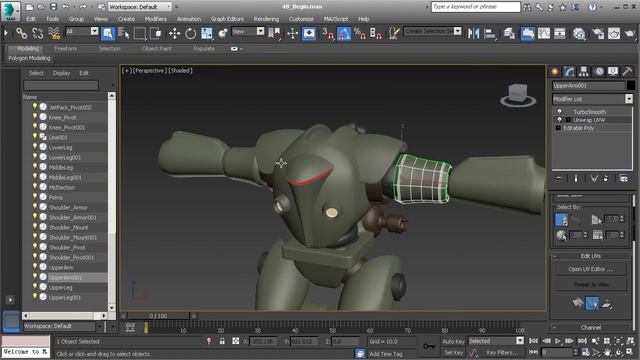The width and height of the screenshot is (640, 360).
Task: Click the Key Filters button
Action: (502, 352)
